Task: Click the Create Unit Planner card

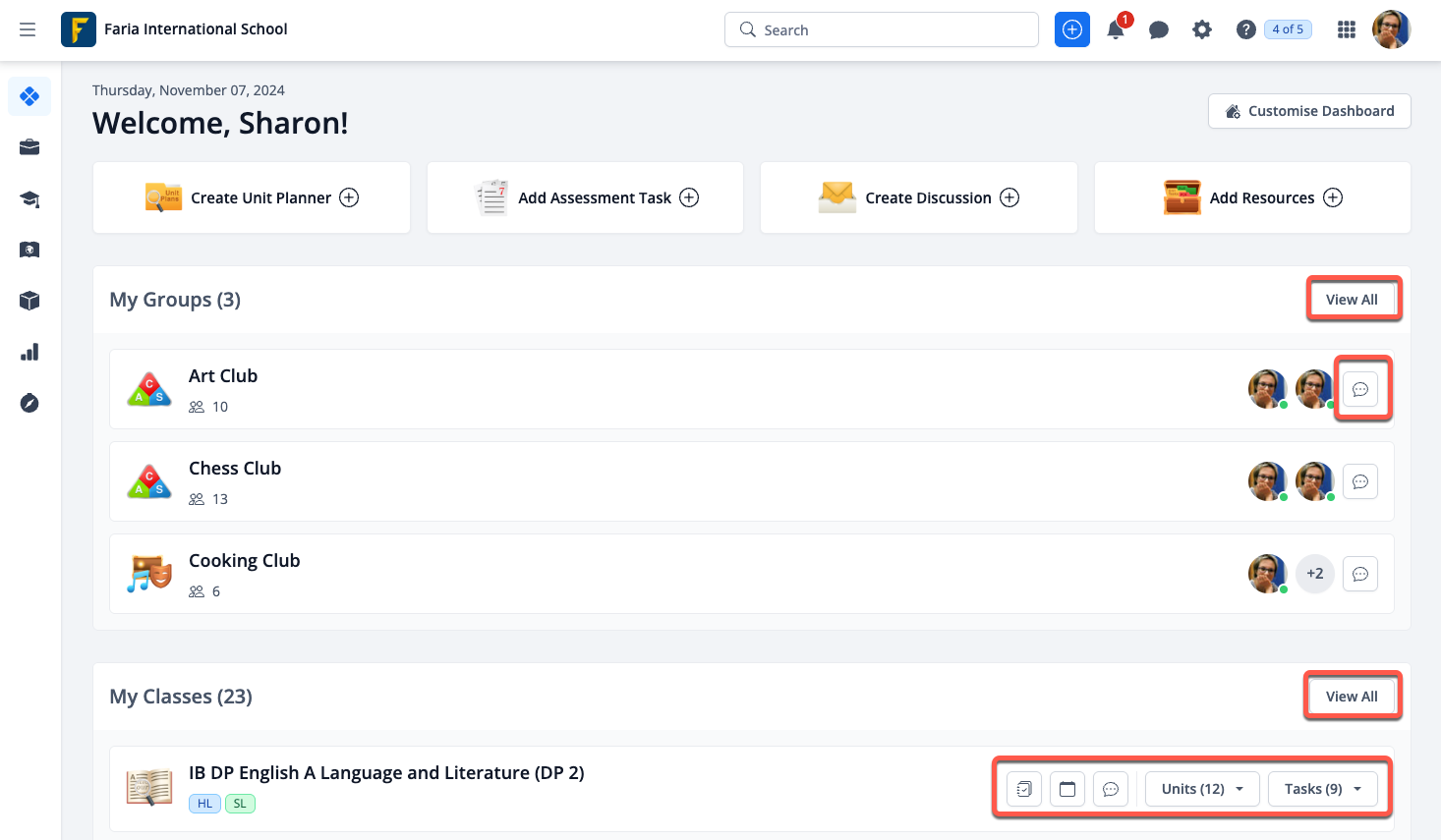Action: point(252,197)
